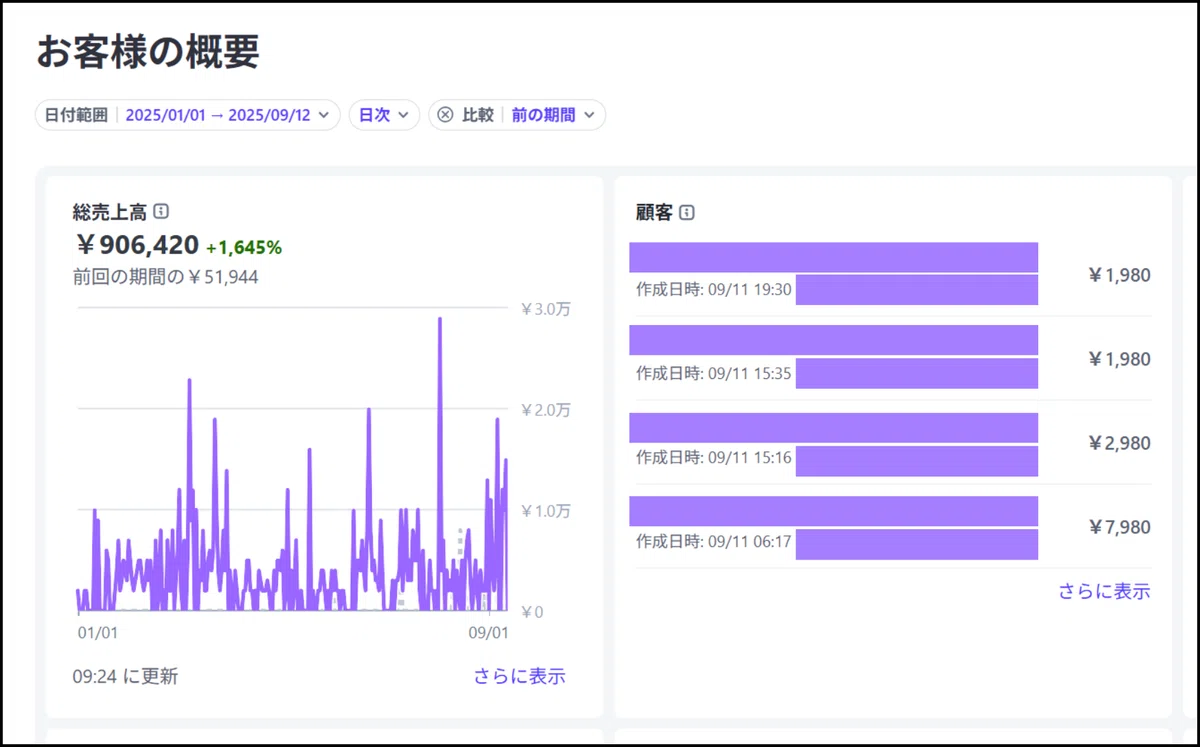The height and width of the screenshot is (747, 1200).
Task: Click info icon next to 総売上高
Action: [x=162, y=212]
